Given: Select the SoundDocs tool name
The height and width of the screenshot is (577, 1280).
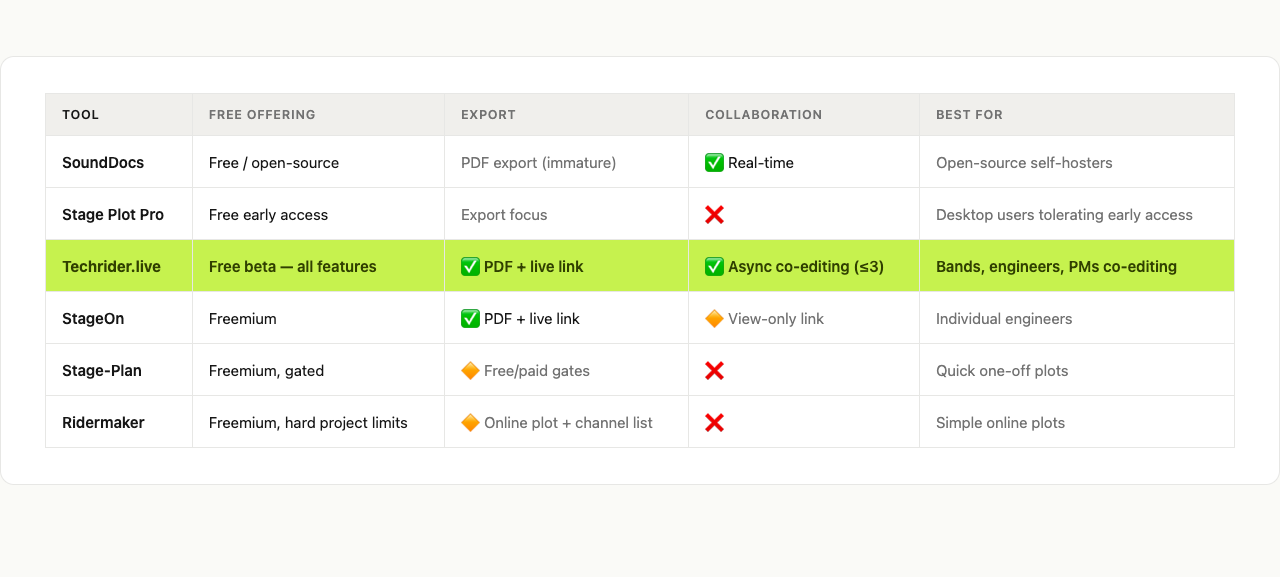Looking at the screenshot, I should tap(103, 163).
